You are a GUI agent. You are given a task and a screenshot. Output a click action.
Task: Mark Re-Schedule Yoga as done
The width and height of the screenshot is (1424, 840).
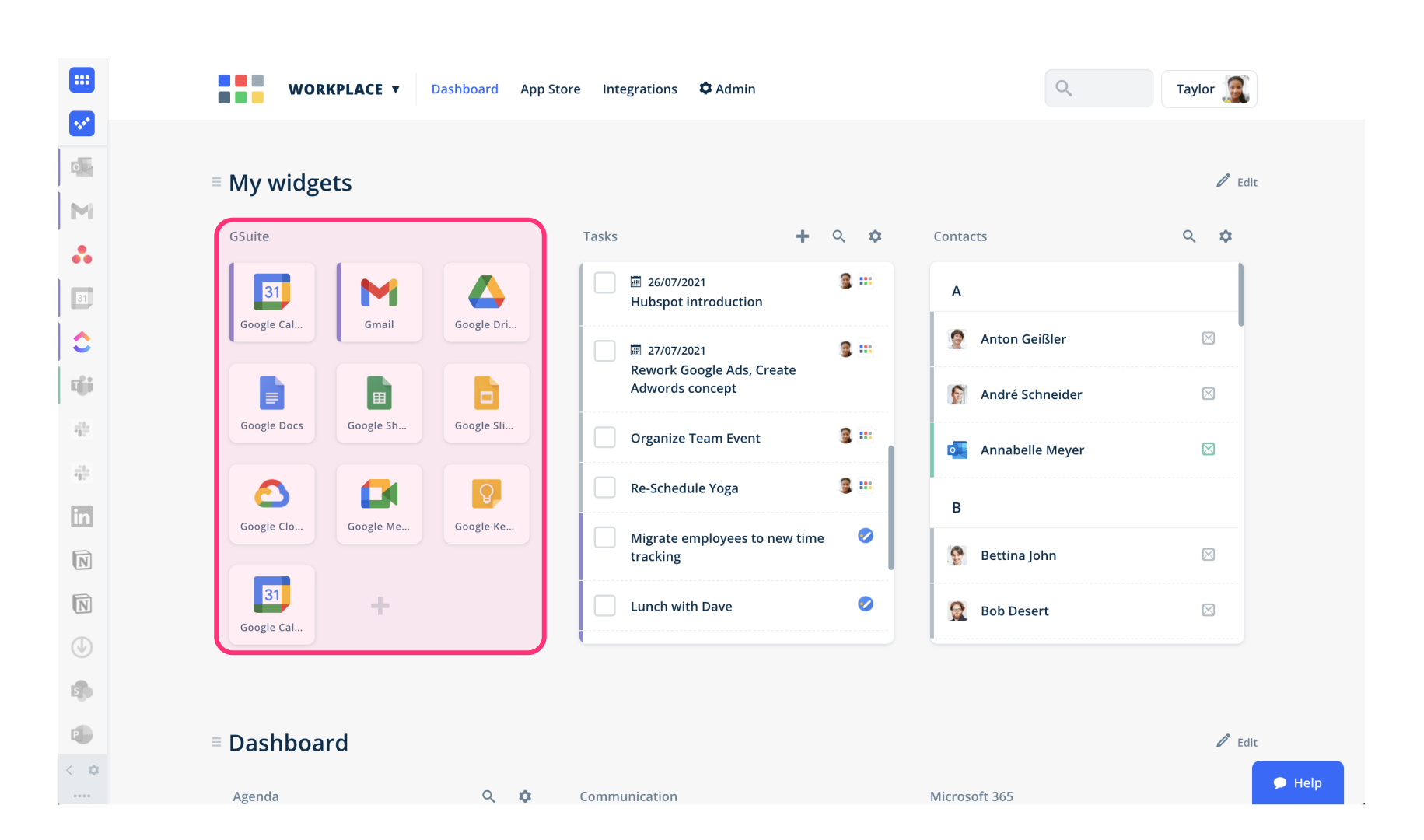click(605, 488)
